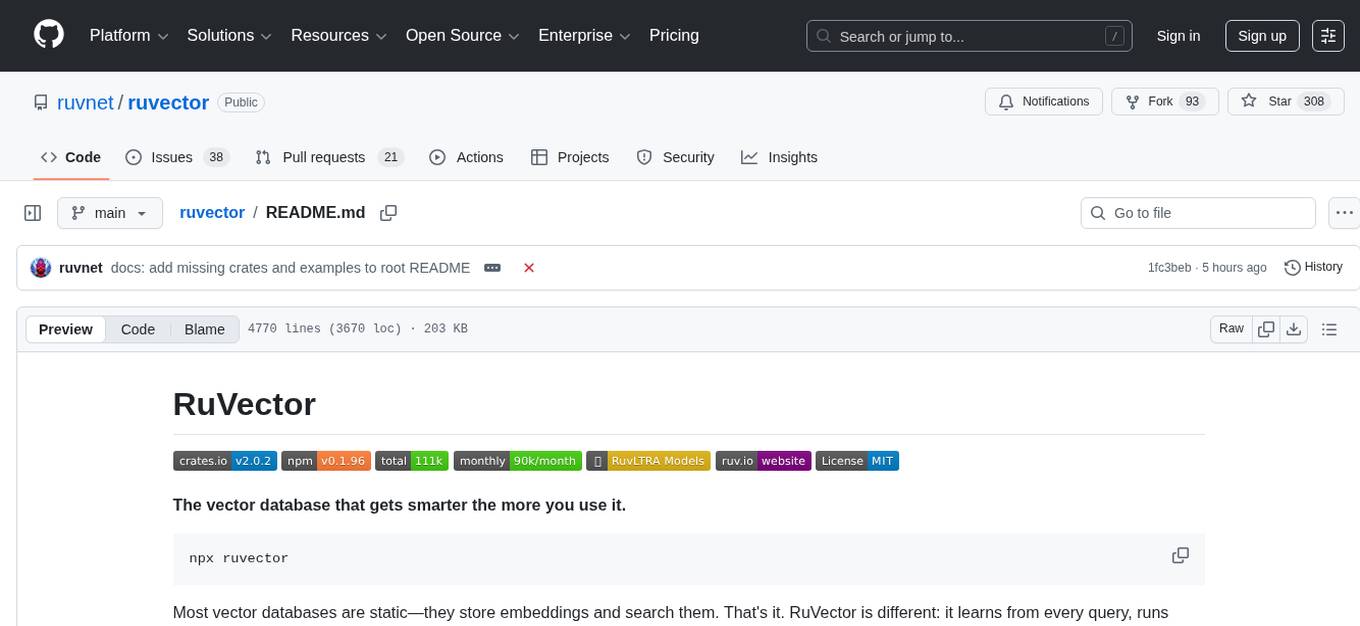Copy the README.md file path
The image size is (1360, 626).
388,212
